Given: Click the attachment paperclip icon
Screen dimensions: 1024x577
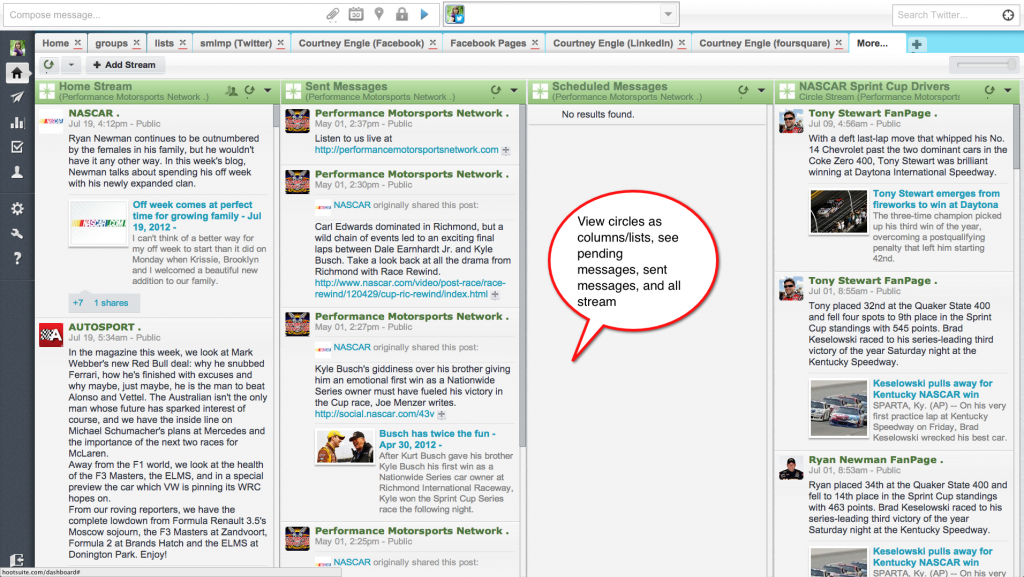Looking at the screenshot, I should (x=332, y=14).
